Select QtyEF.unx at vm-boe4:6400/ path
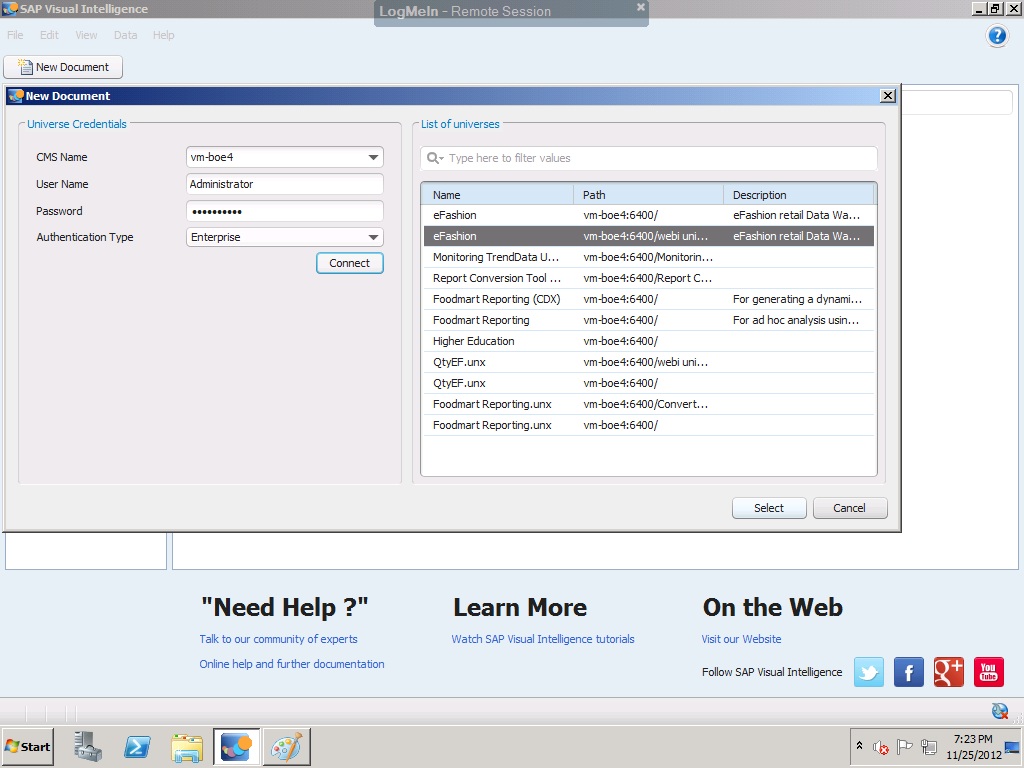Screen dimensions: 1024x768 tap(648, 383)
